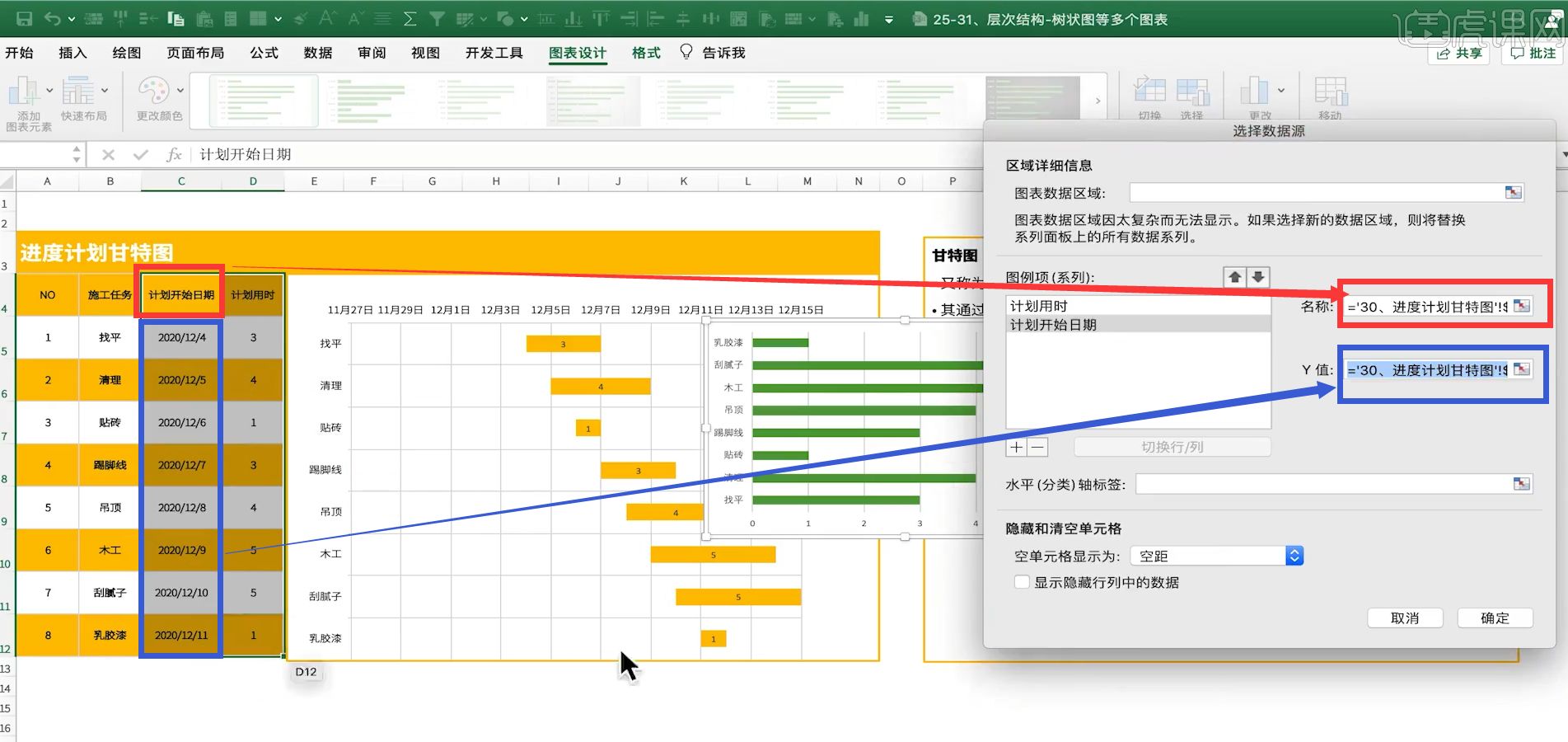The width and height of the screenshot is (1568, 742).
Task: Expand the 更改颜色 dropdown
Action: 180,91
